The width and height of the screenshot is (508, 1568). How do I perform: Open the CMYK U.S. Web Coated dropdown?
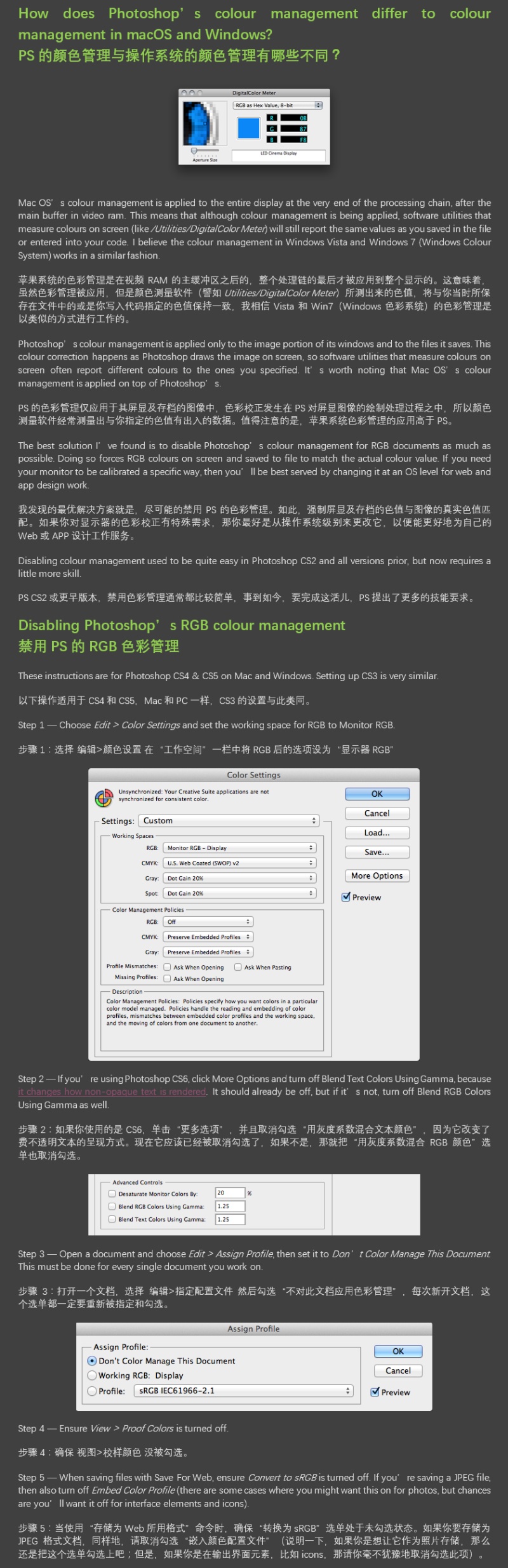240,863
